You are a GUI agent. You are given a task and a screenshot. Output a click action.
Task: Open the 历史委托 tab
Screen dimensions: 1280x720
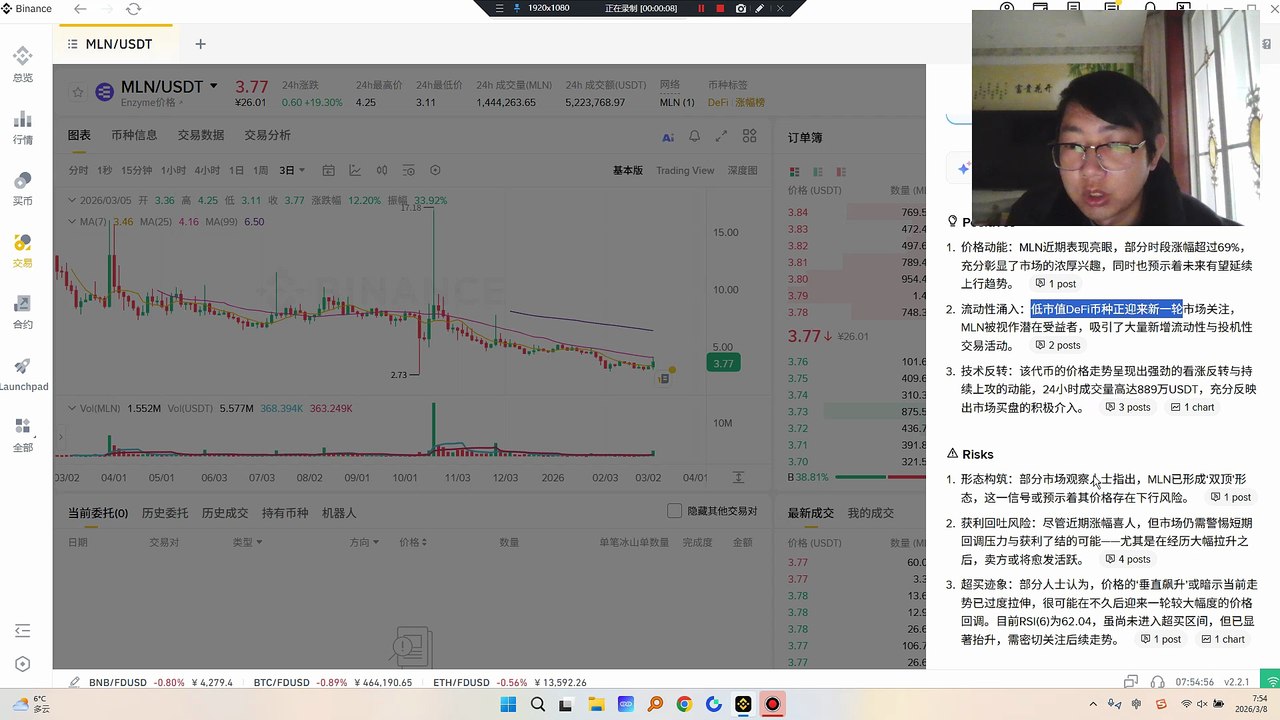(x=165, y=513)
